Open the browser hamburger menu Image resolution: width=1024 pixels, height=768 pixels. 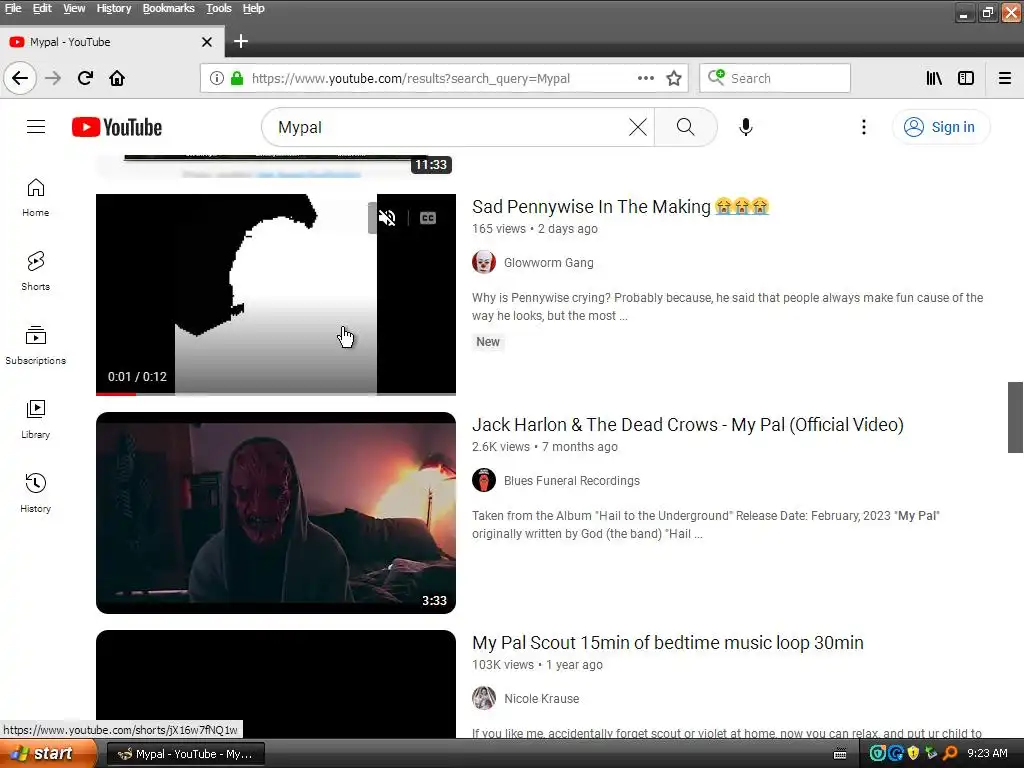[x=1005, y=78]
